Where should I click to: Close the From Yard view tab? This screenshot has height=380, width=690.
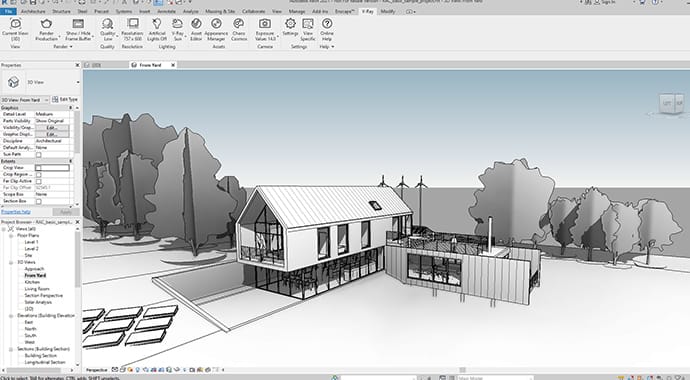coord(173,65)
